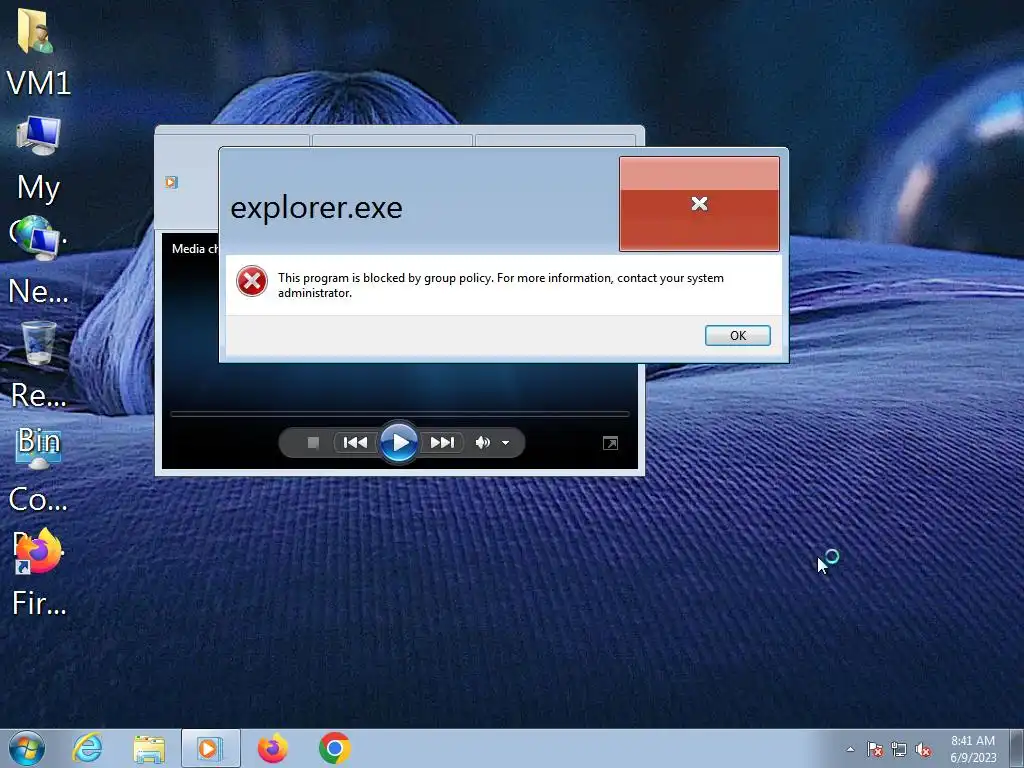Open the Action Center flag icon

click(874, 750)
